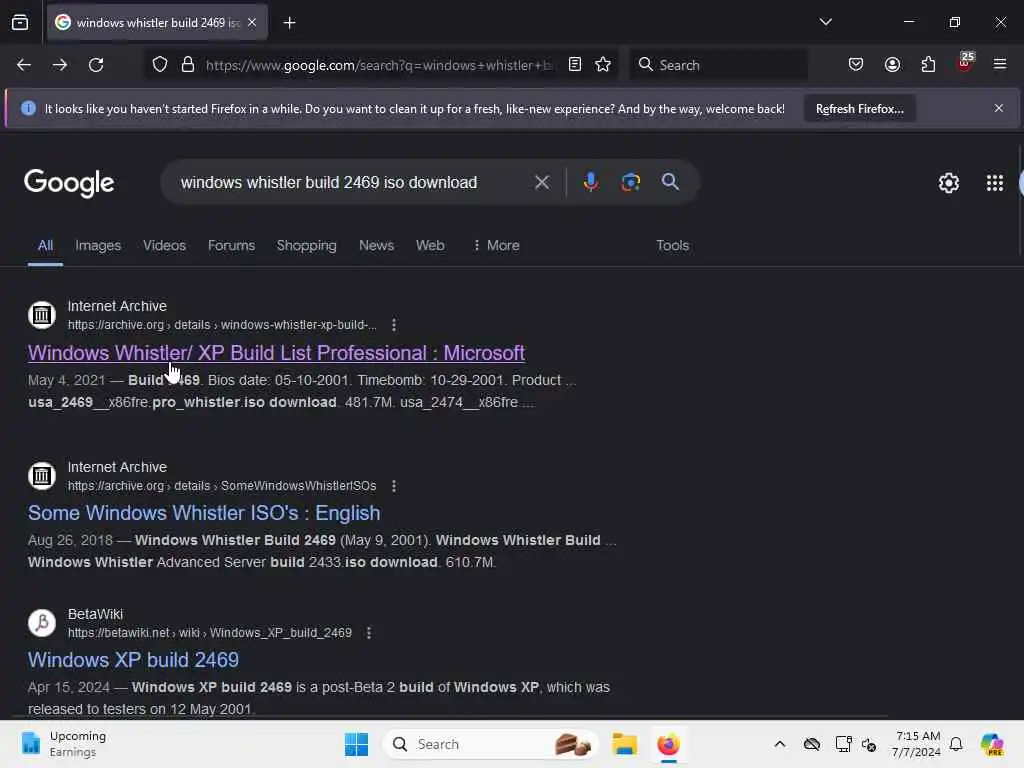1024x768 pixels.
Task: Search by image with Lens
Action: tap(630, 182)
